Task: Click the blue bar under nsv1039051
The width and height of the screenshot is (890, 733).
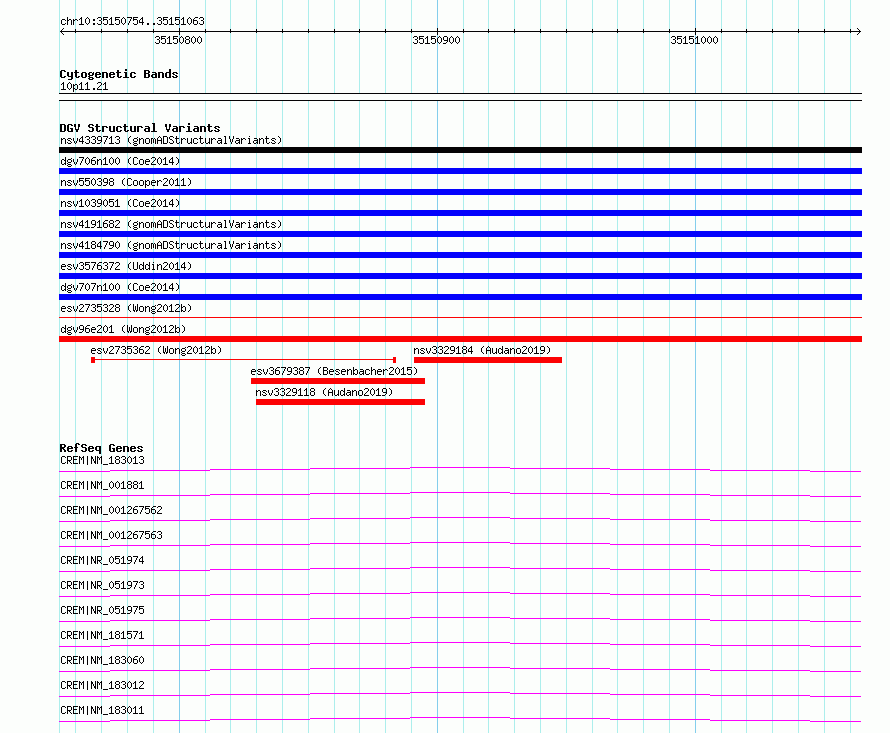Action: 460,213
